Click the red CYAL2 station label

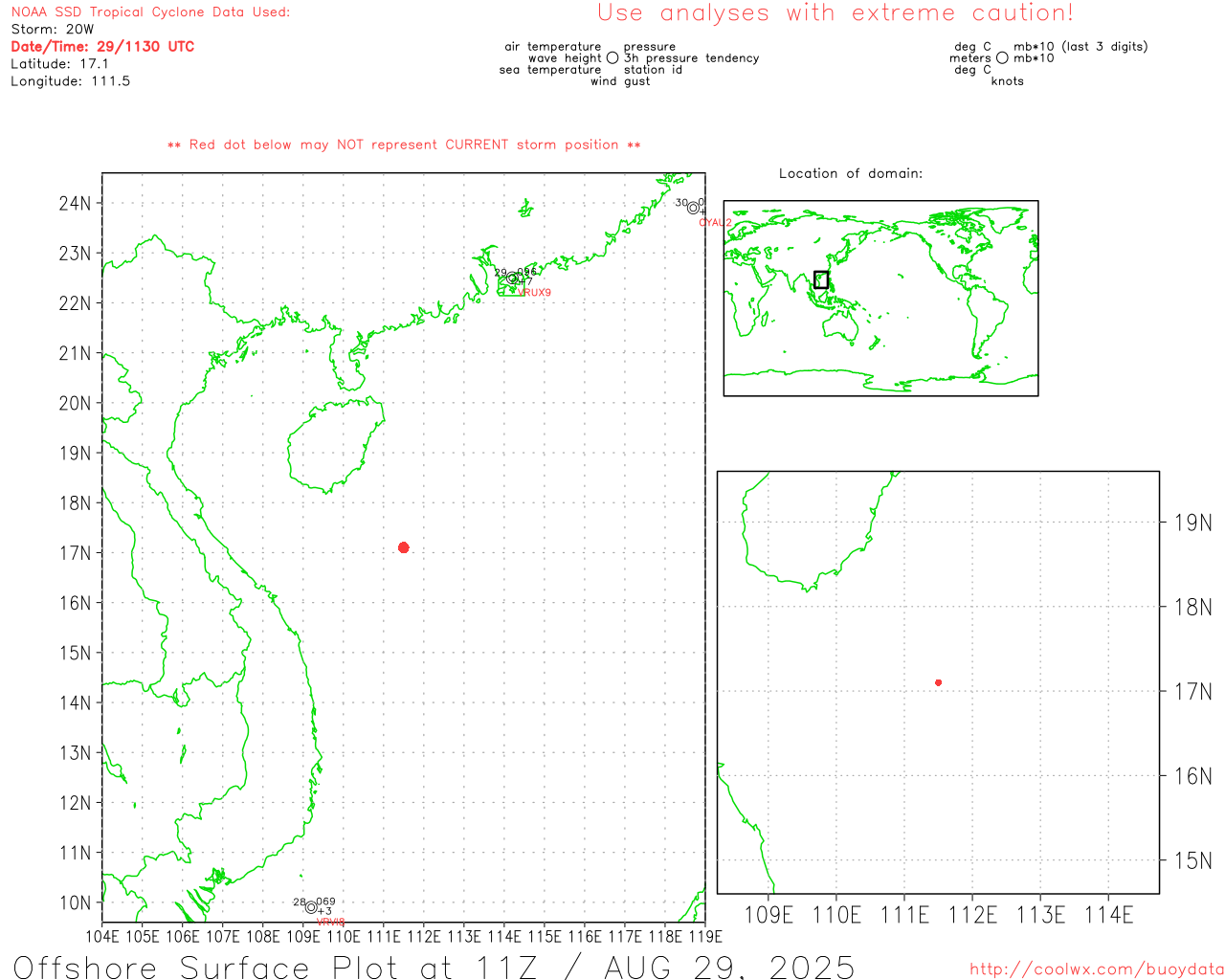715,223
